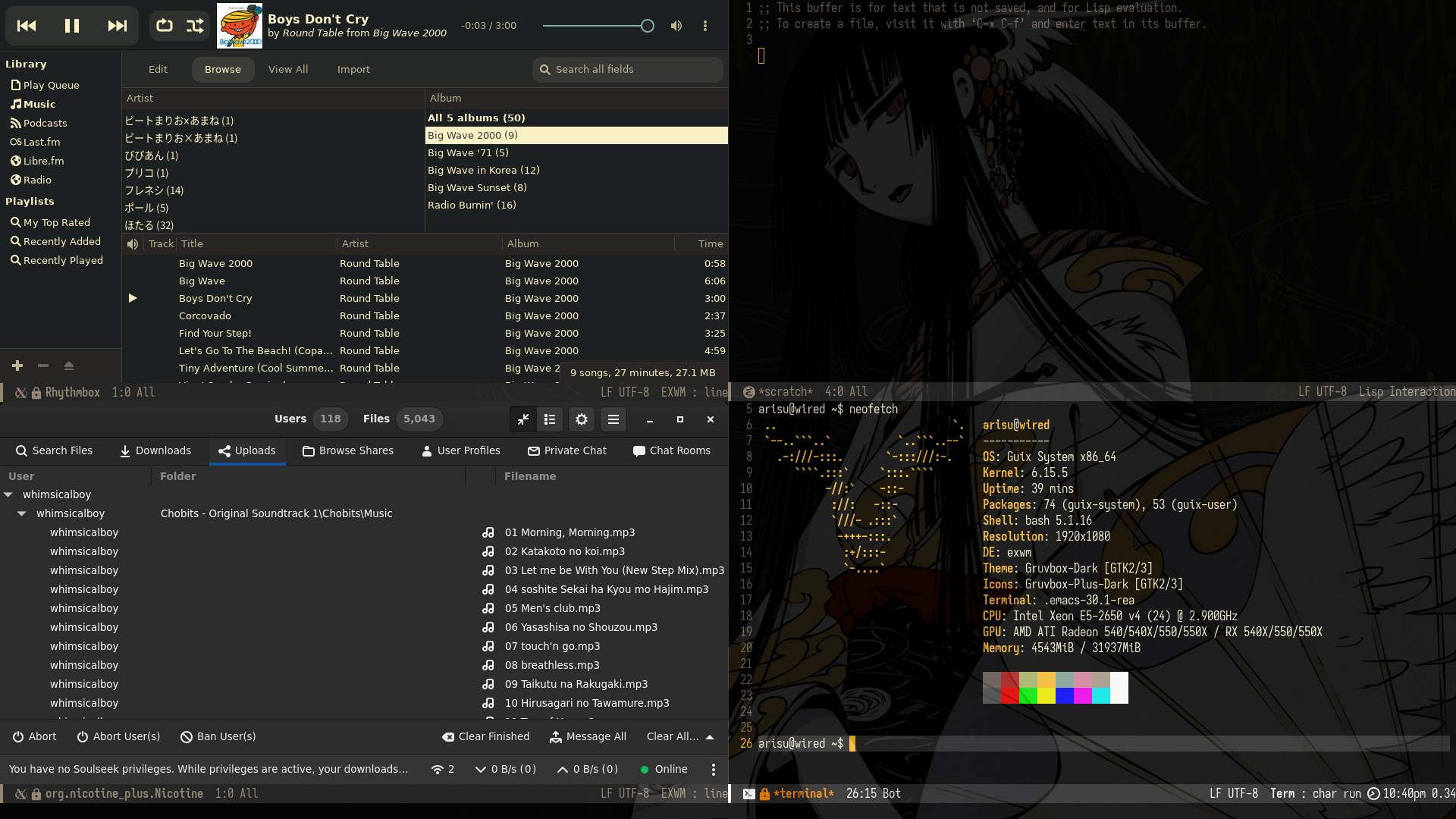Open Nicotine+ hamburger menu
The image size is (1456, 819).
[613, 419]
